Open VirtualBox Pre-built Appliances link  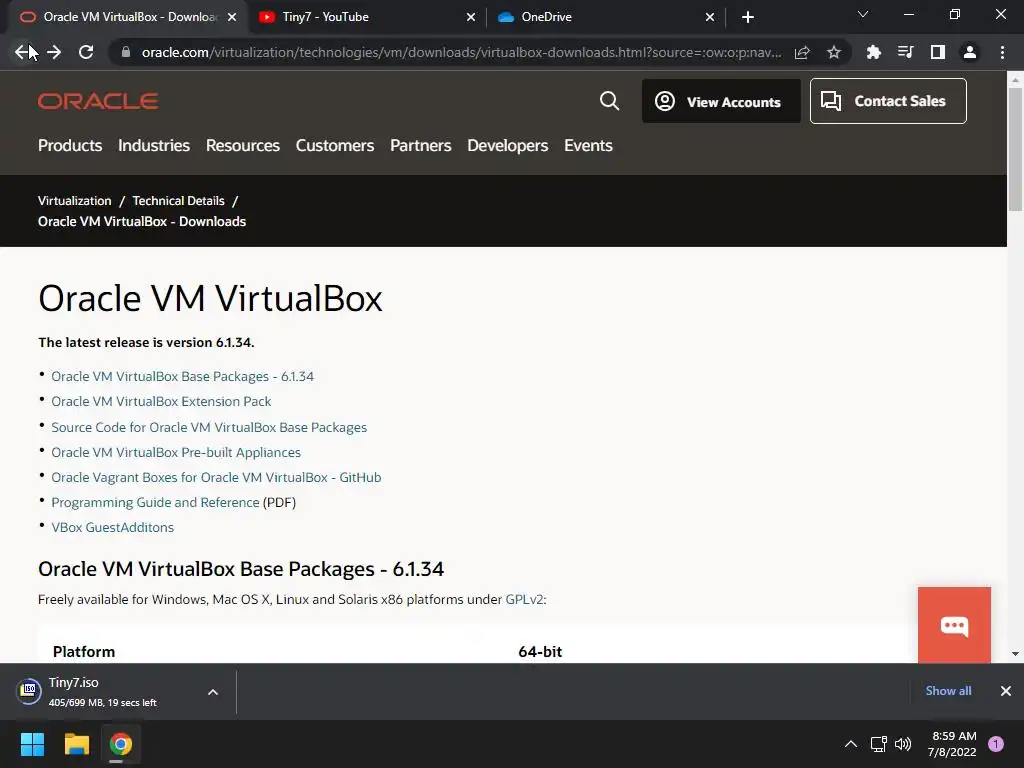[176, 453]
